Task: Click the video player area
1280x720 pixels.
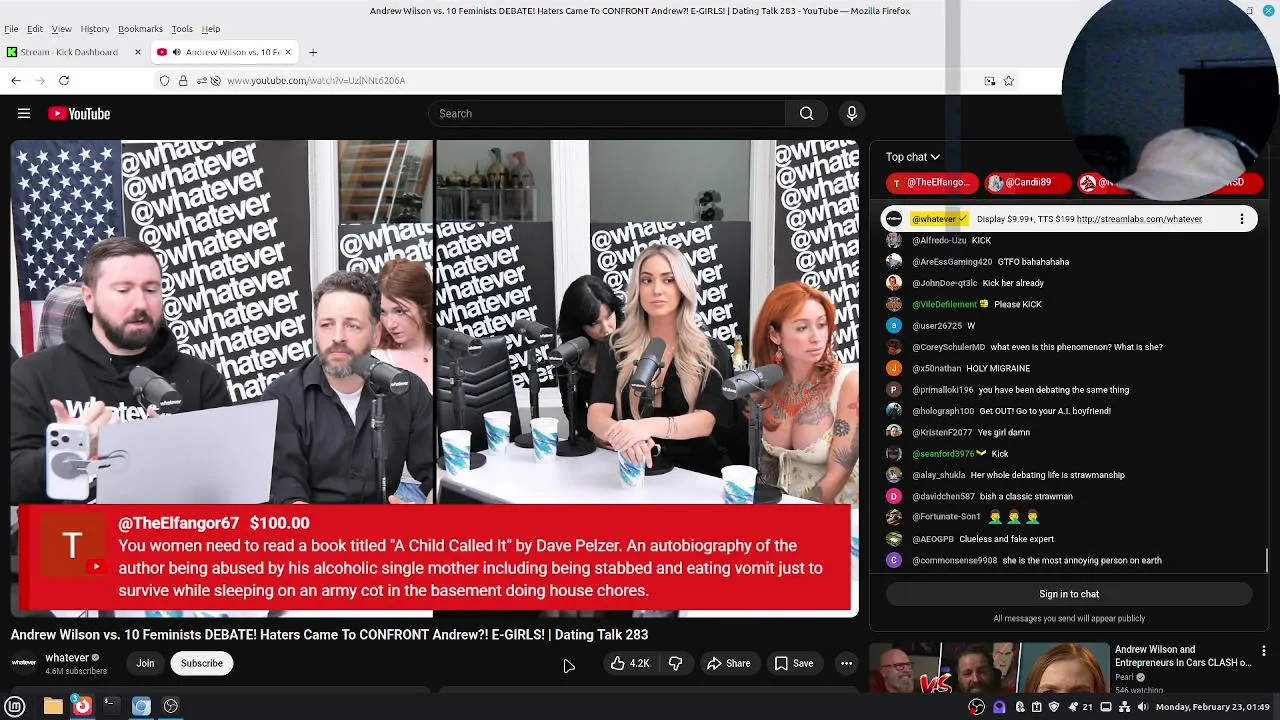Action: pos(434,378)
